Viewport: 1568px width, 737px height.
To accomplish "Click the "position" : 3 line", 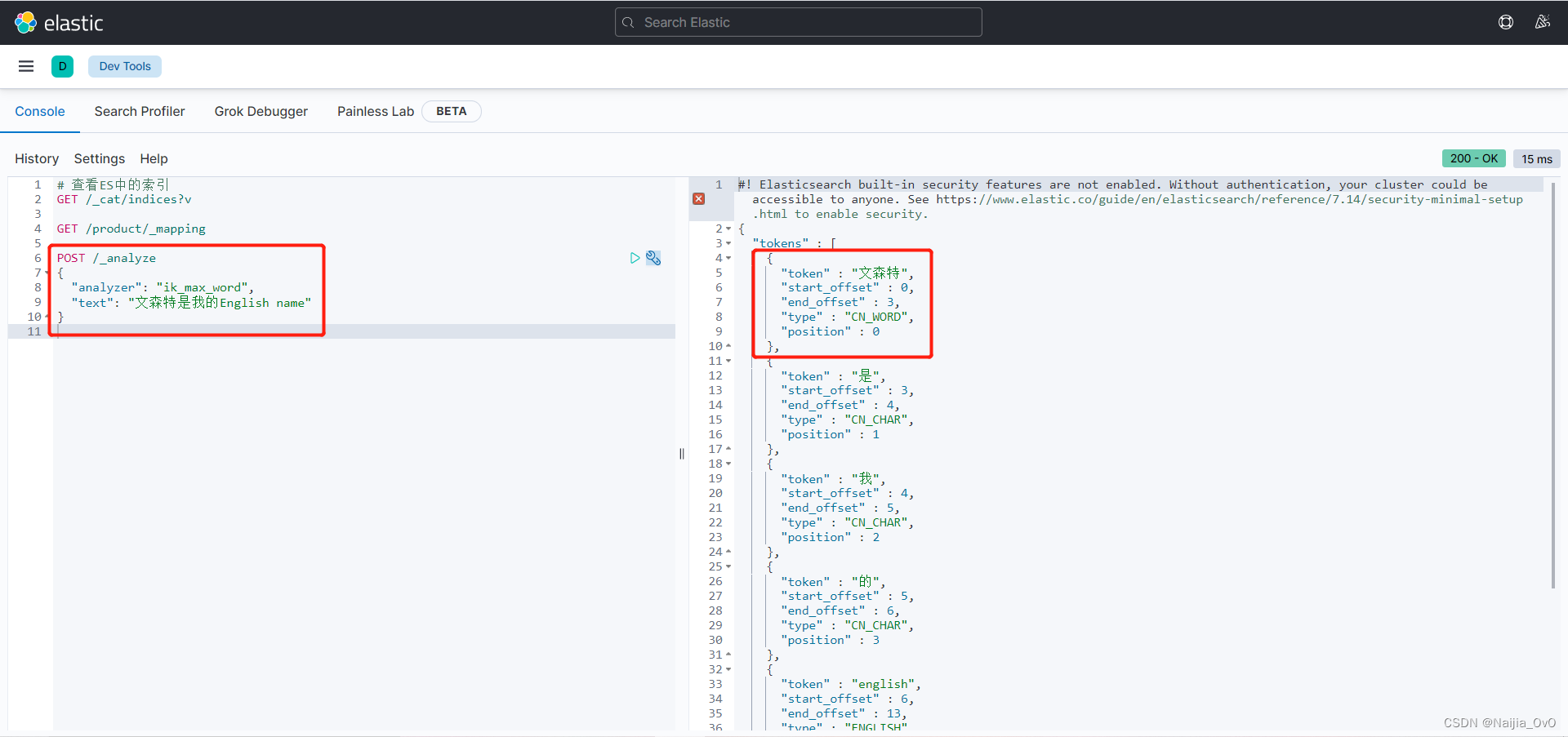I will pos(831,640).
